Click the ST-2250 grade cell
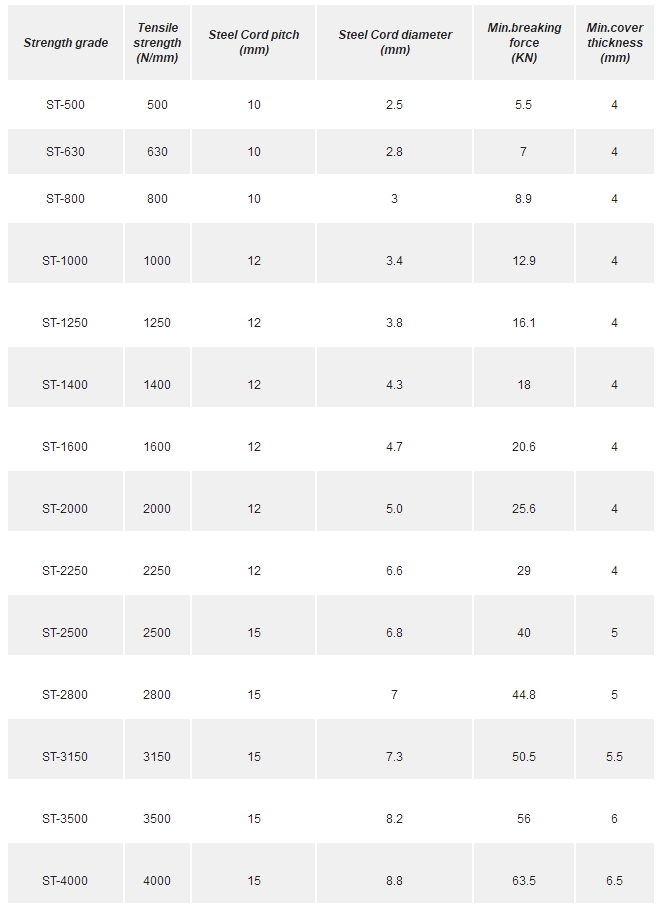 [65, 571]
